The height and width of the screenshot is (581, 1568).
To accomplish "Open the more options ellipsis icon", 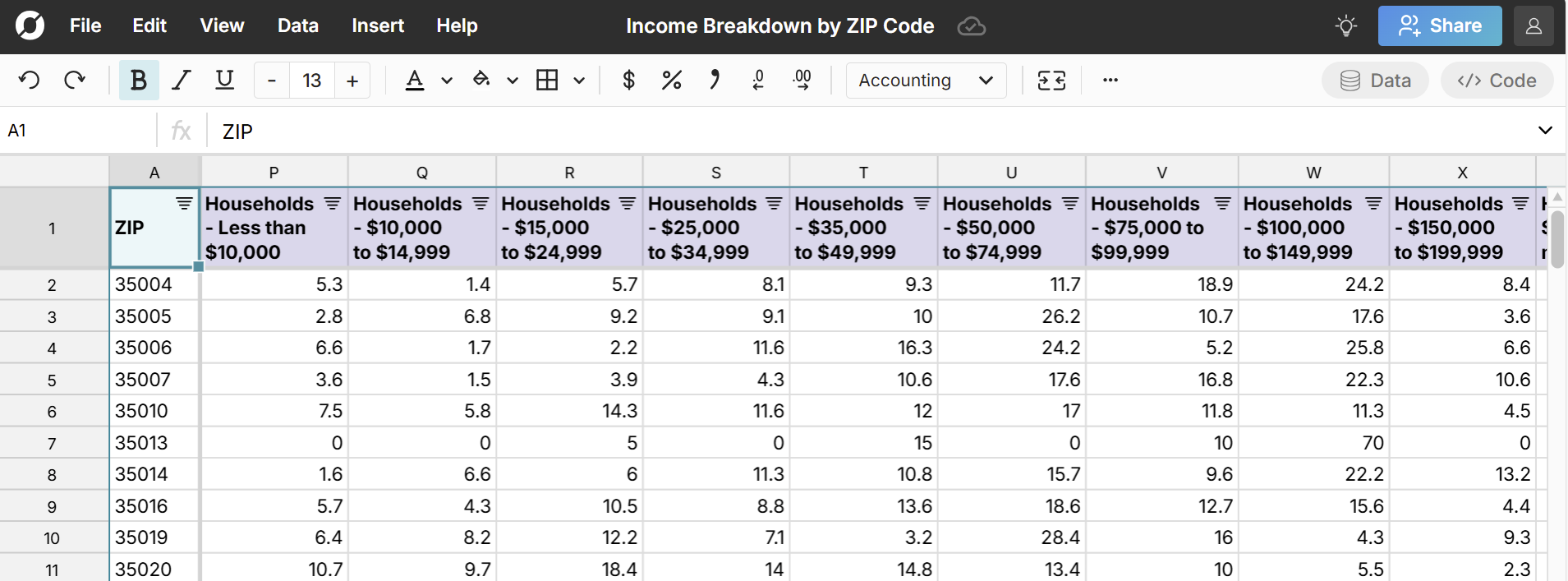I will pos(1110,81).
